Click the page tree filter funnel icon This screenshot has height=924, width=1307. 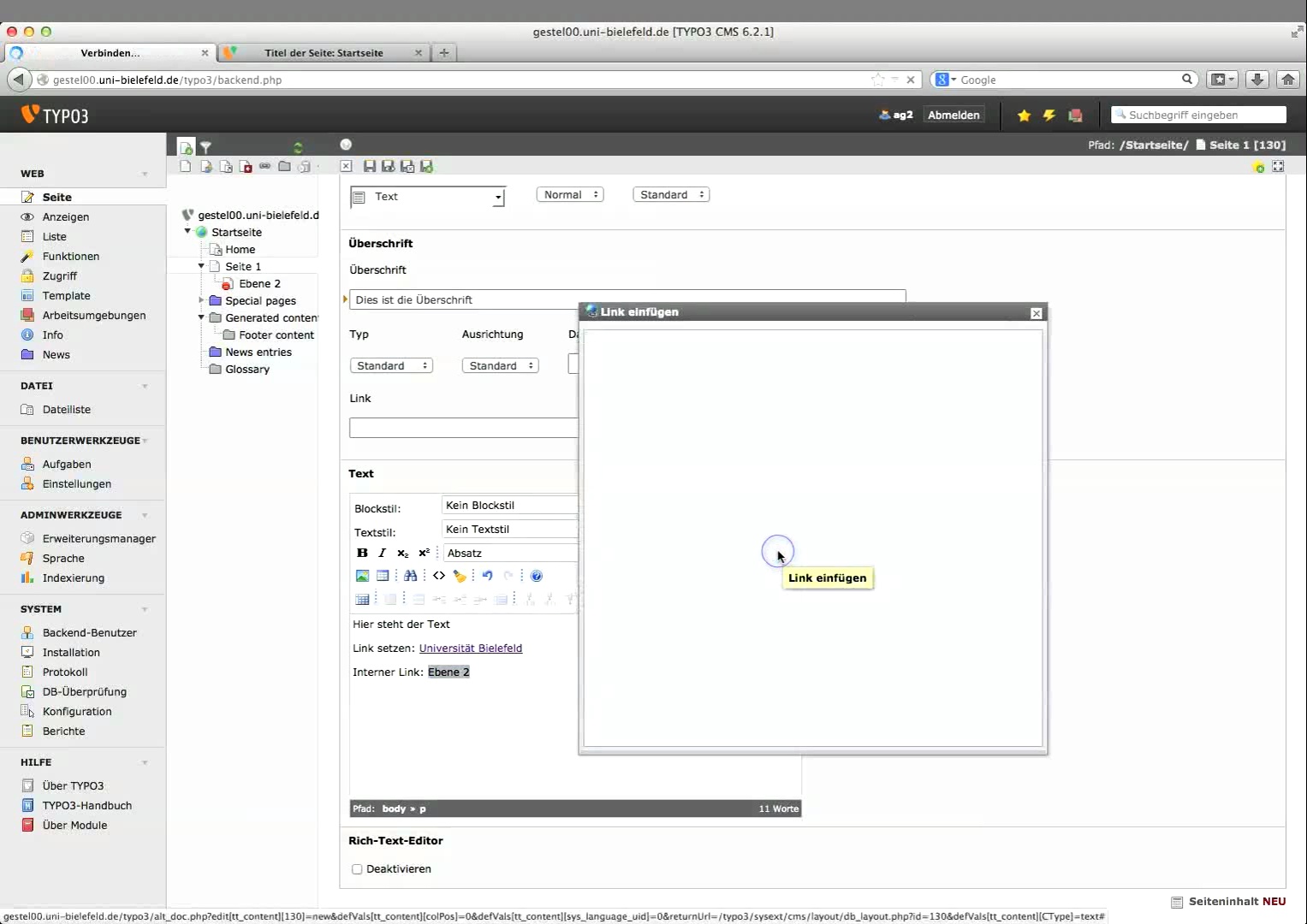[205, 147]
